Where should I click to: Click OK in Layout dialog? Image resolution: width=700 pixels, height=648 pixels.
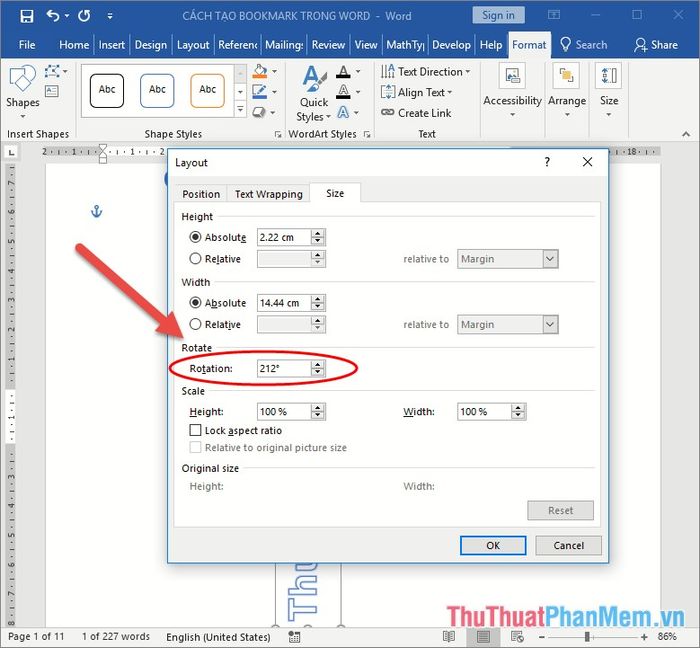coord(493,545)
